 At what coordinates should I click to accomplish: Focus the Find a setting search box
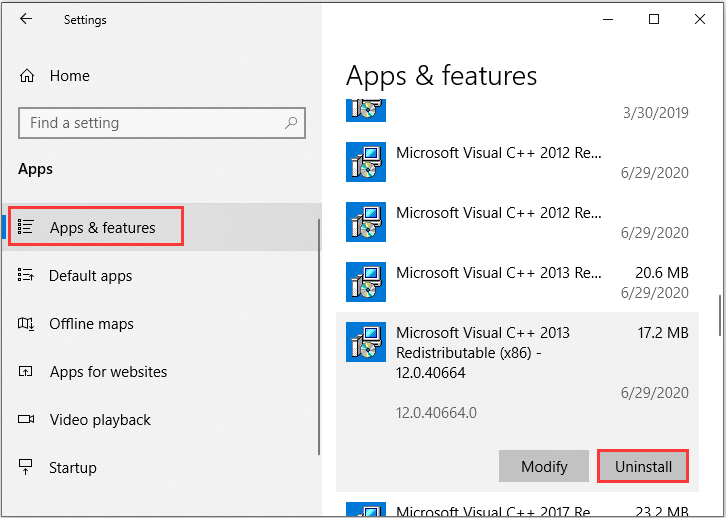point(162,123)
